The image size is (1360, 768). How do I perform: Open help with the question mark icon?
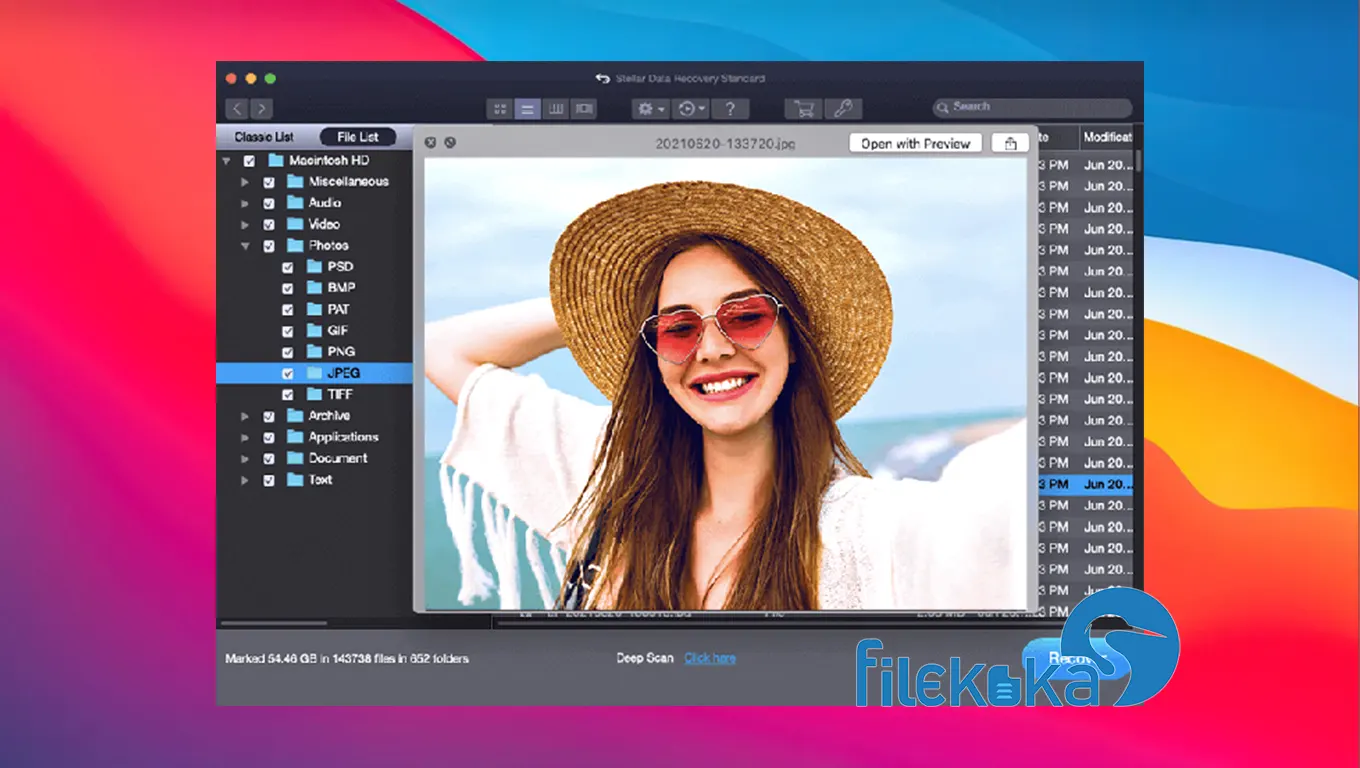[x=731, y=108]
